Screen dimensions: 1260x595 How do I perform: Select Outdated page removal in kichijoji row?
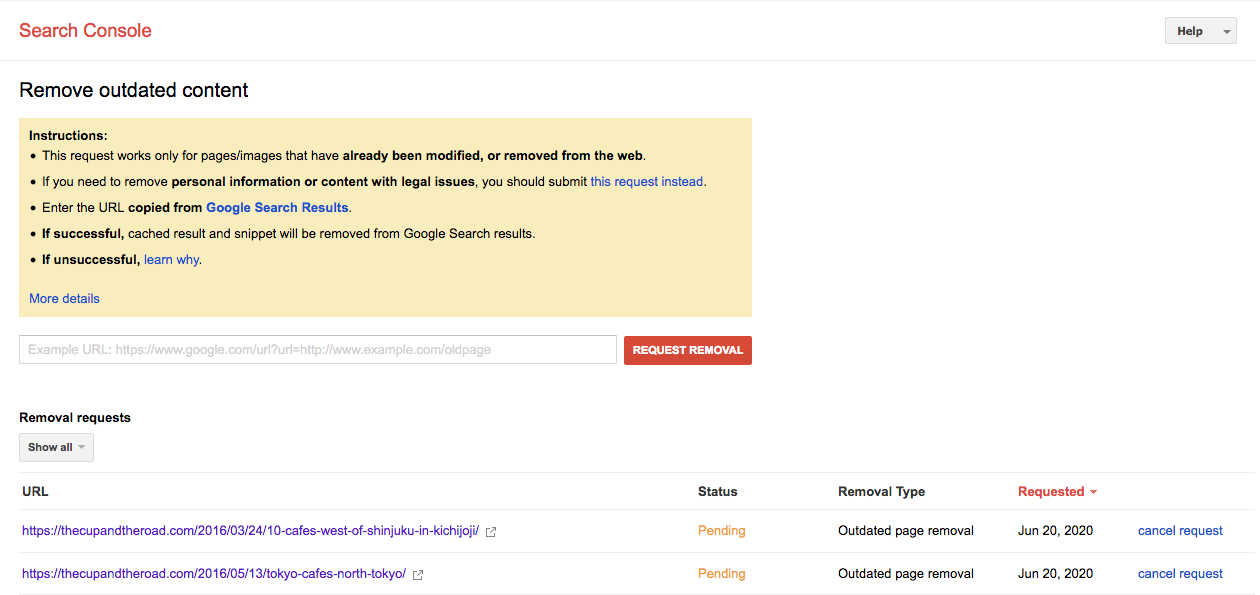[x=906, y=531]
